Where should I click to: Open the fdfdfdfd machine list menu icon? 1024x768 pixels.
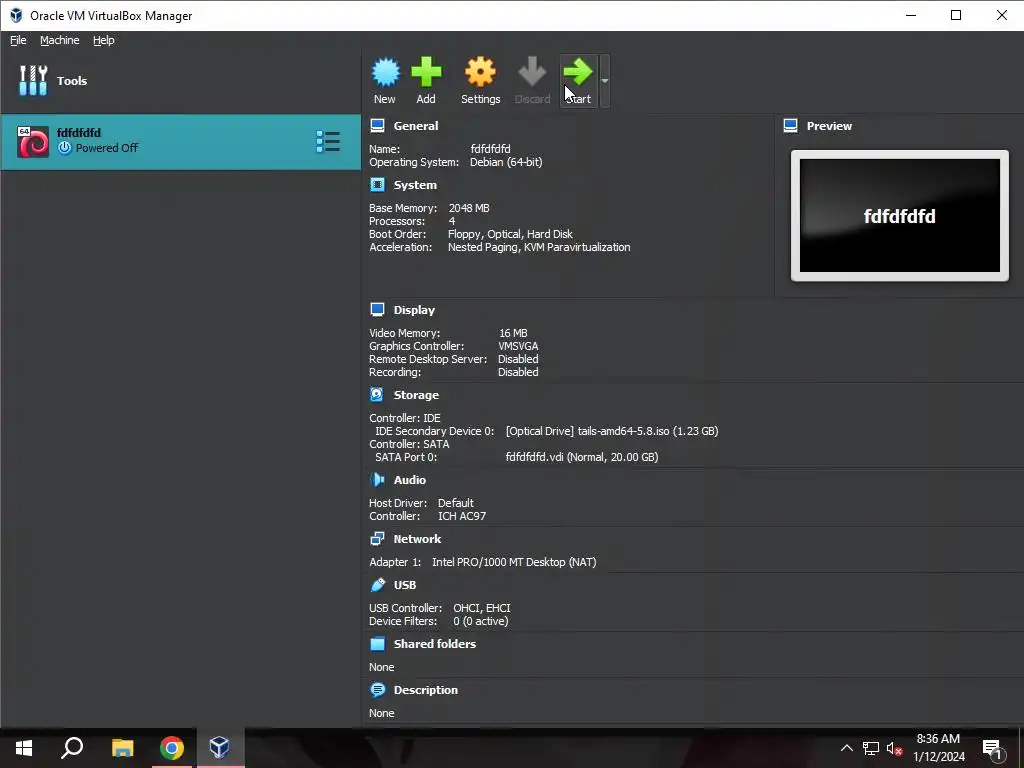tap(328, 142)
